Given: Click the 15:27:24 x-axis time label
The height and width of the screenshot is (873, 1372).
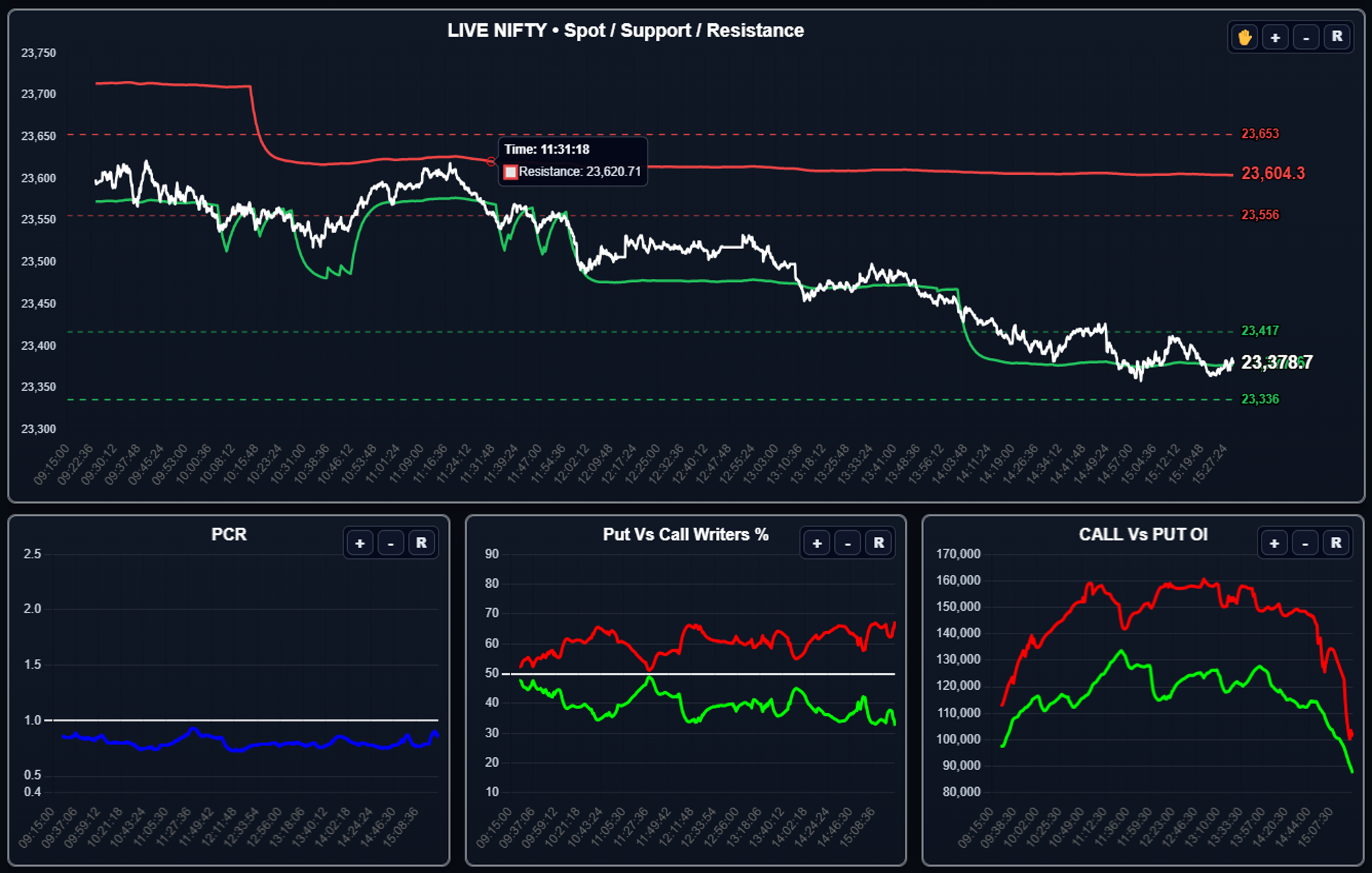Looking at the screenshot, I should coord(1209,464).
